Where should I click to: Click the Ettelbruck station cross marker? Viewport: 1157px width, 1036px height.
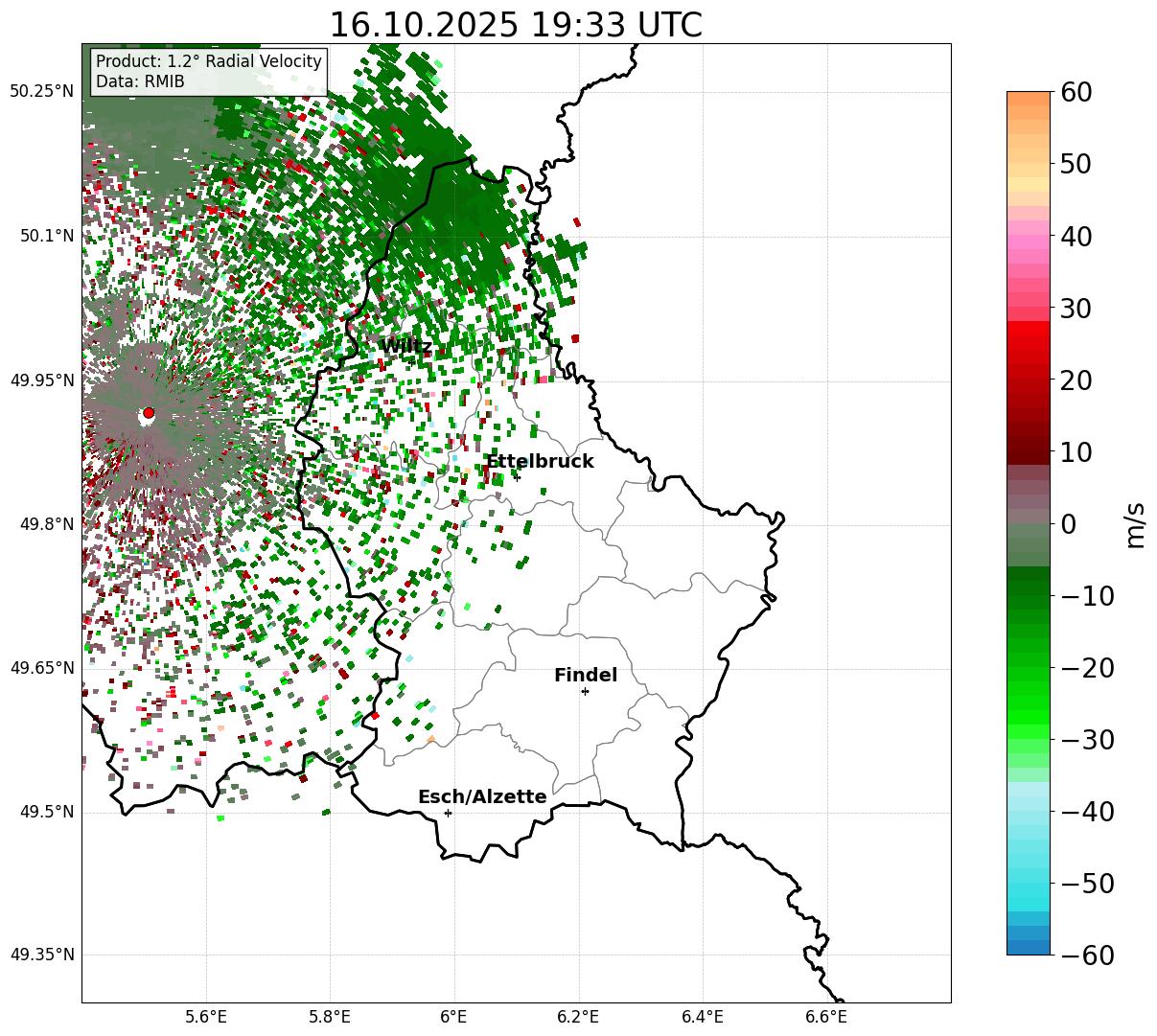point(517,476)
